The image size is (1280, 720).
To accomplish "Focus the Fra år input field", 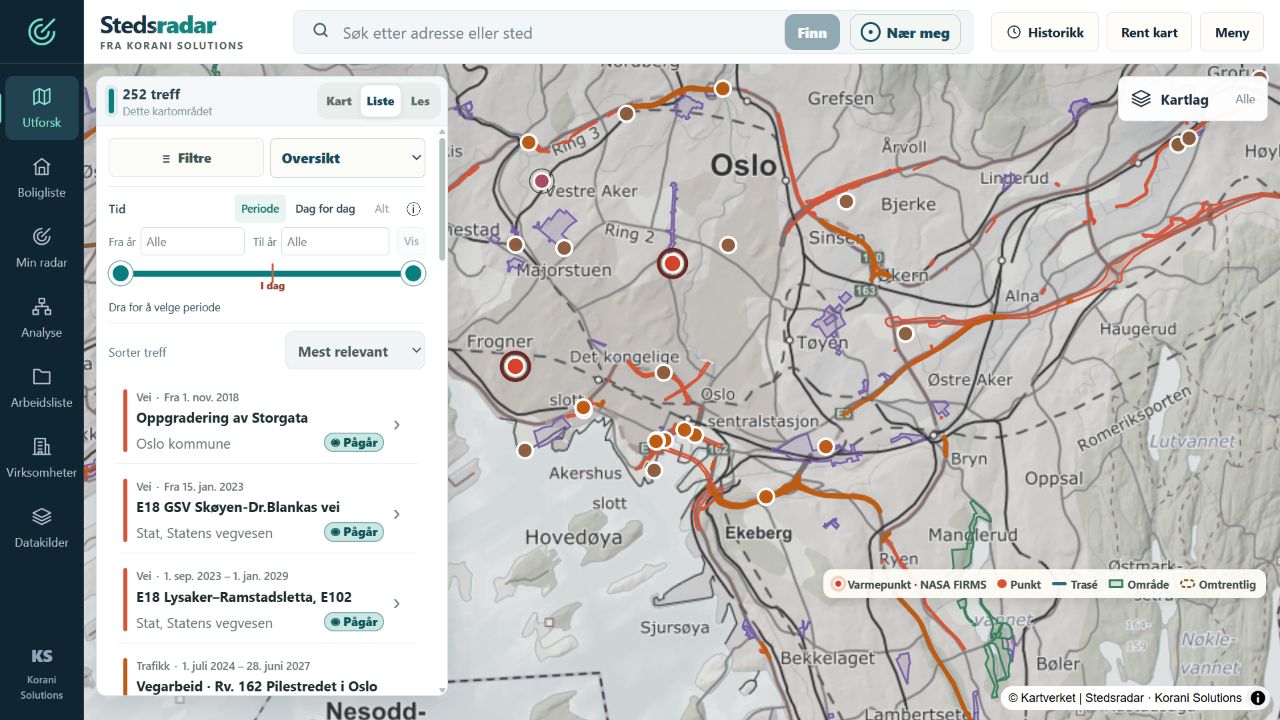I will pyautogui.click(x=193, y=241).
